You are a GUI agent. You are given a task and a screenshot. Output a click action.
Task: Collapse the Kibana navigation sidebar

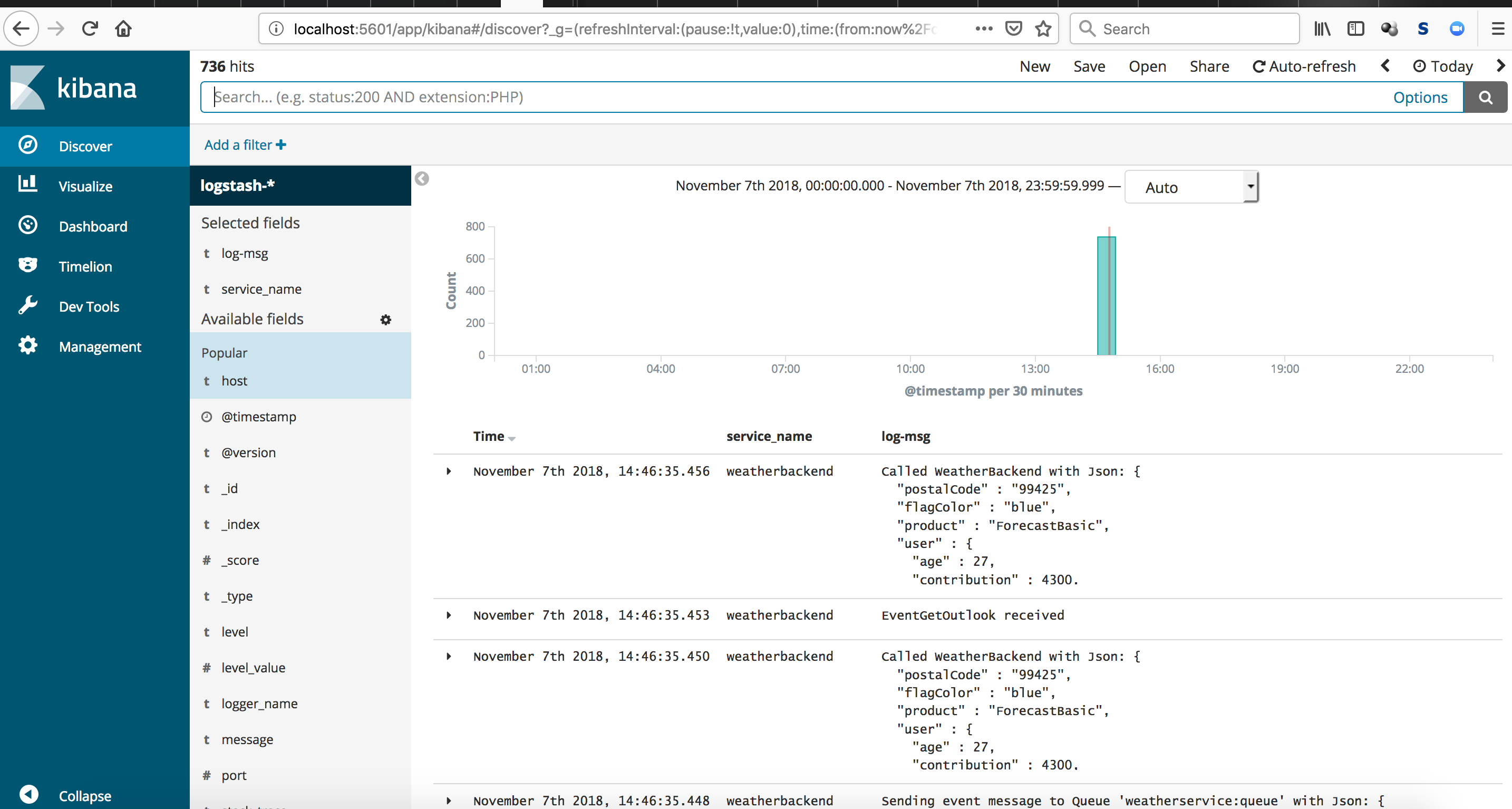tap(29, 795)
